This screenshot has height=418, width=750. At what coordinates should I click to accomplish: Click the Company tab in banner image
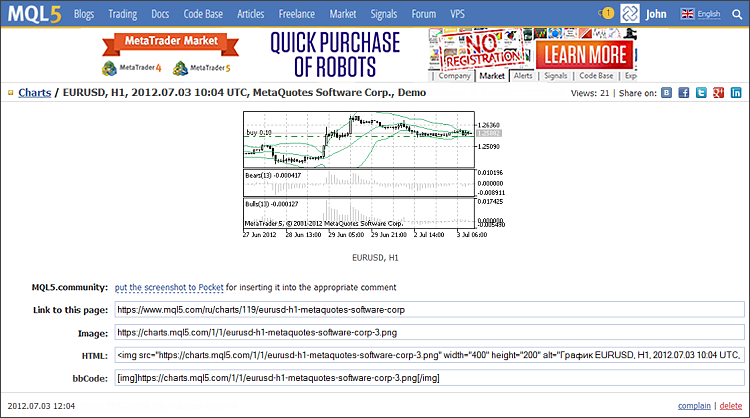454,76
